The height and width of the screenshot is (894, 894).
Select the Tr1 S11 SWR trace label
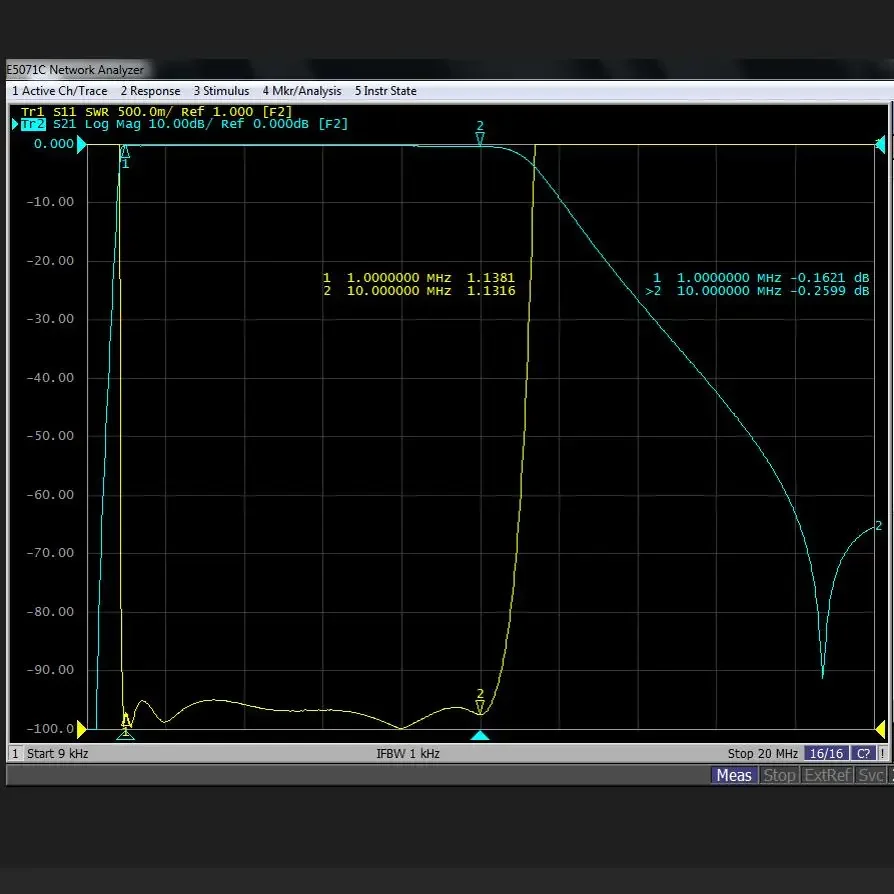(x=60, y=111)
